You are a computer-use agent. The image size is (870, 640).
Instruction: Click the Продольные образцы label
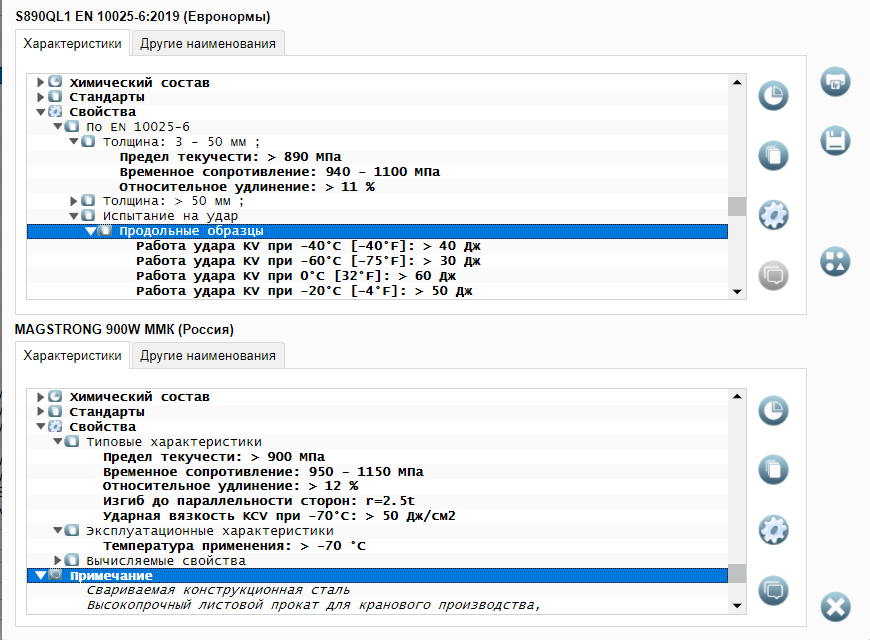191,231
